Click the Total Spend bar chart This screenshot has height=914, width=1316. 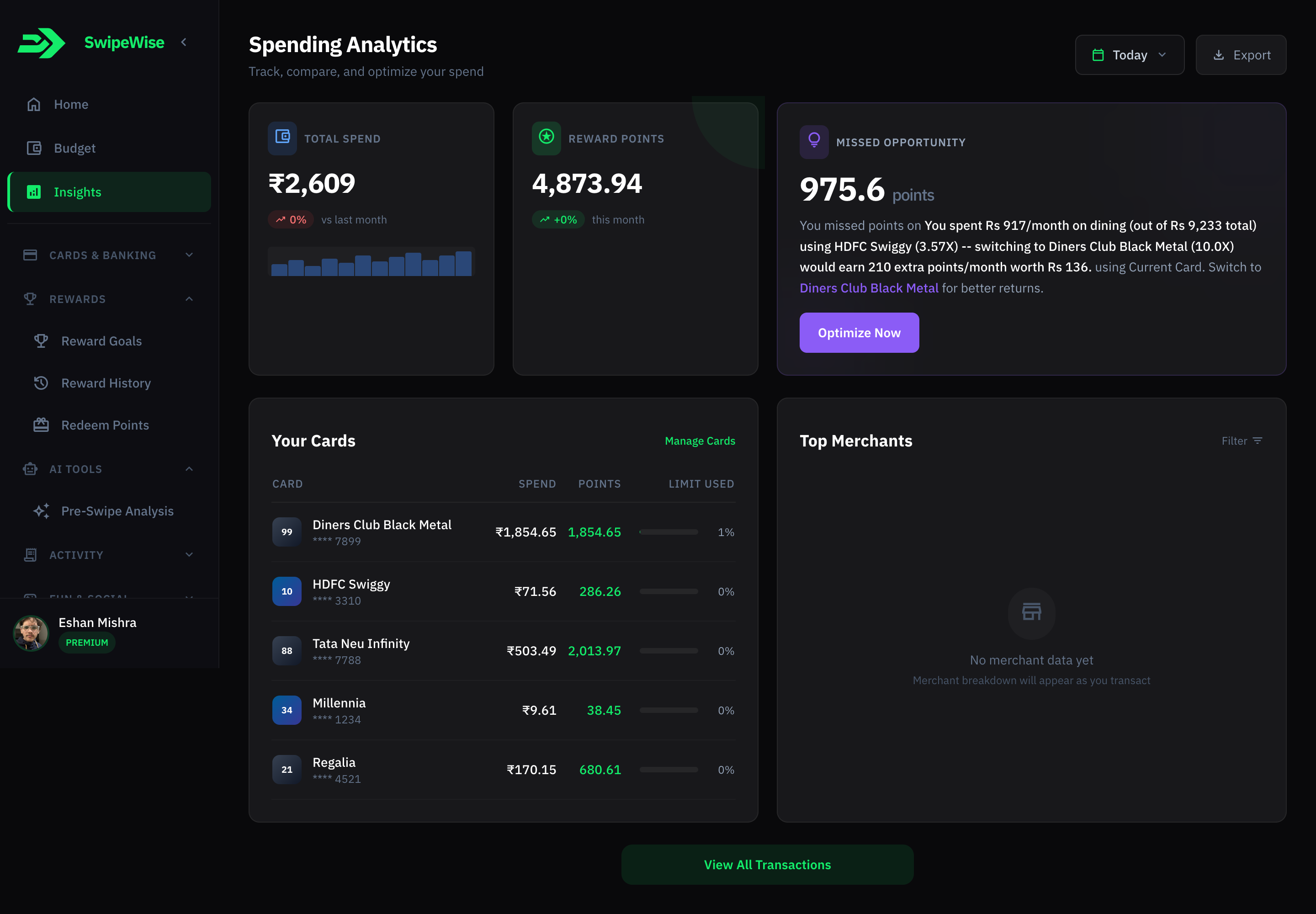(x=371, y=262)
